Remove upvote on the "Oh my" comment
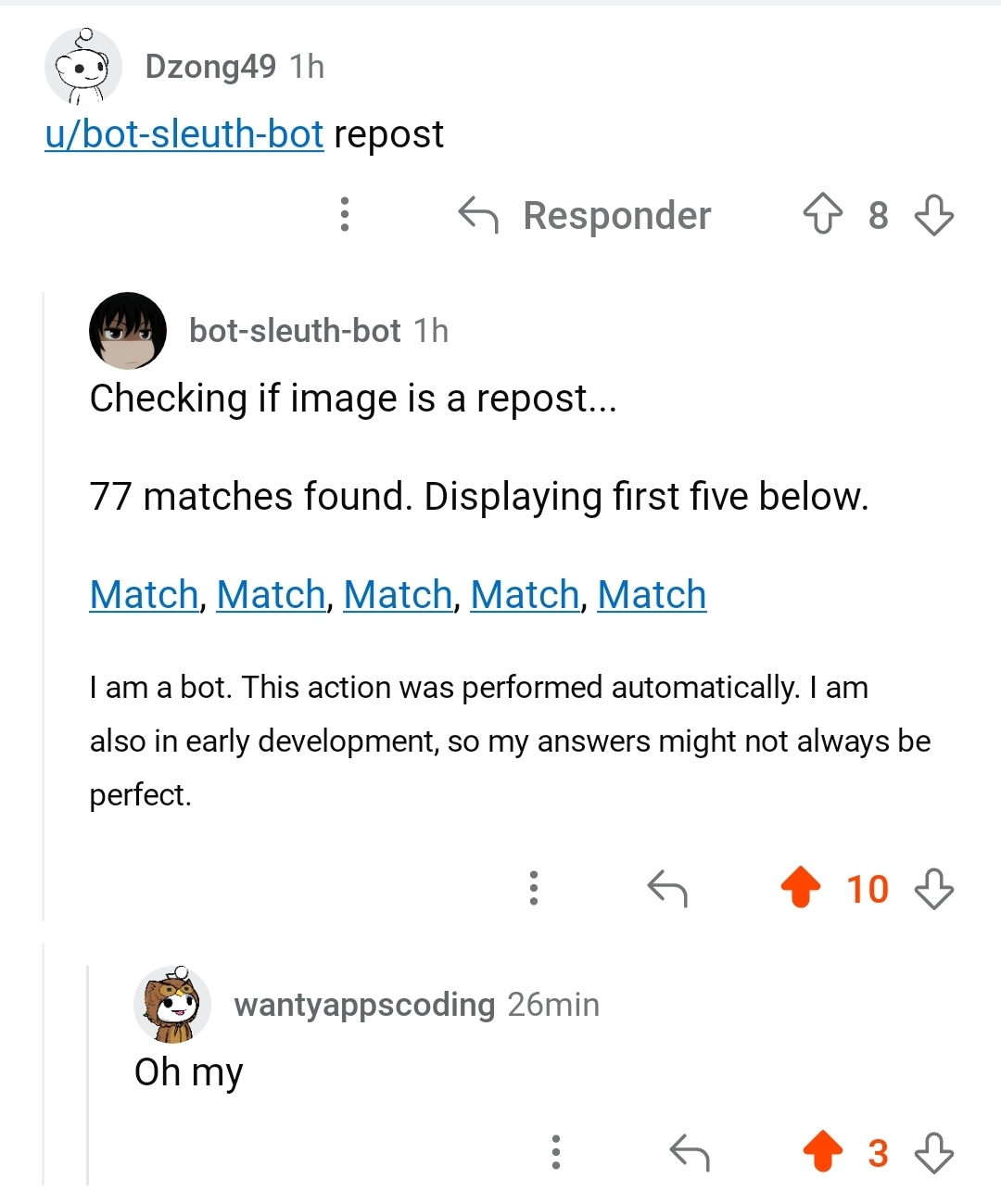Screen dimensions: 1001x1204 coord(823,1153)
